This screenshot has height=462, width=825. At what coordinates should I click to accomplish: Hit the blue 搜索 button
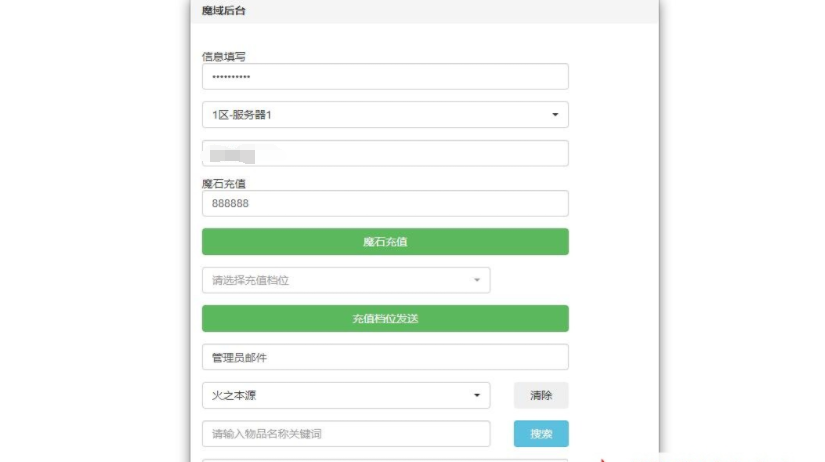coord(541,434)
